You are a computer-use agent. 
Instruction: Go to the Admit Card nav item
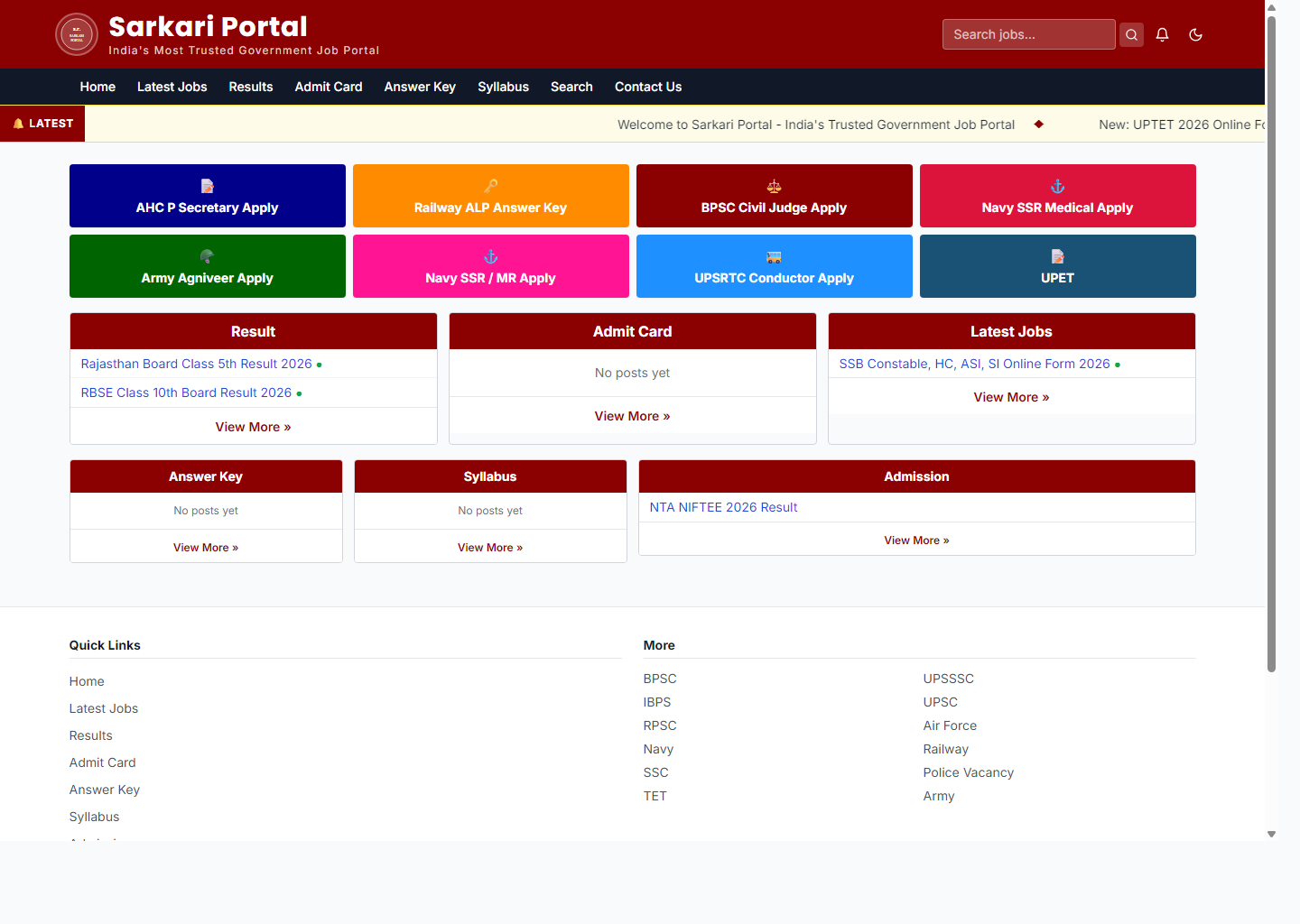point(328,87)
